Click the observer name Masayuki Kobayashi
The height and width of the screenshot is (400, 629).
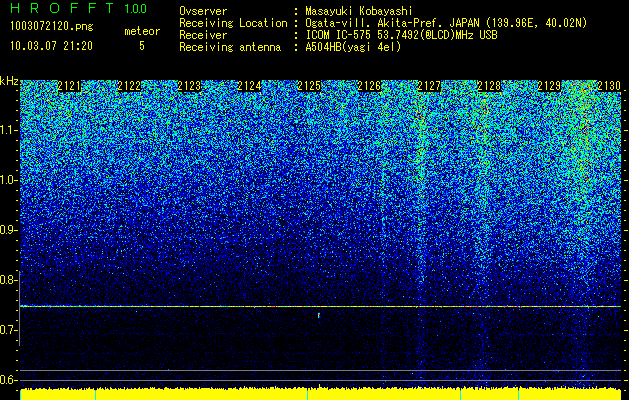click(359, 11)
